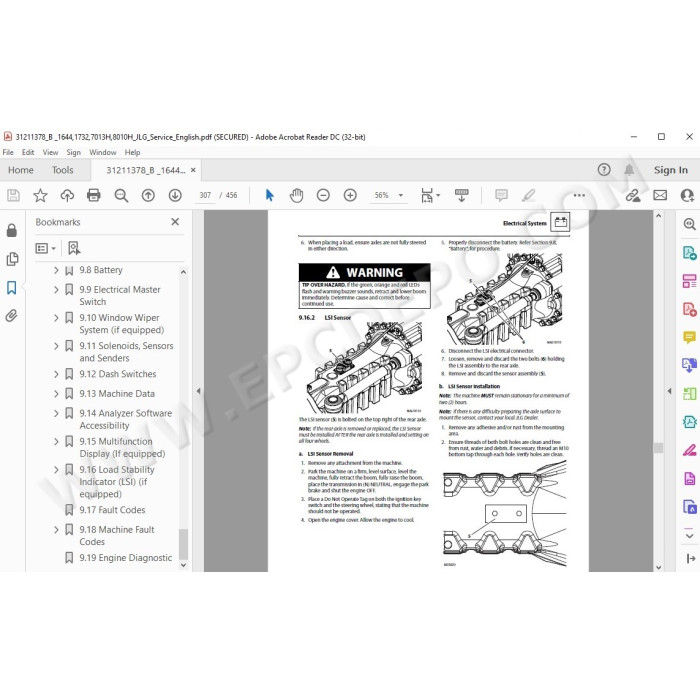Screen dimensions: 700x700
Task: Open the Edit menu
Action: pyautogui.click(x=28, y=152)
